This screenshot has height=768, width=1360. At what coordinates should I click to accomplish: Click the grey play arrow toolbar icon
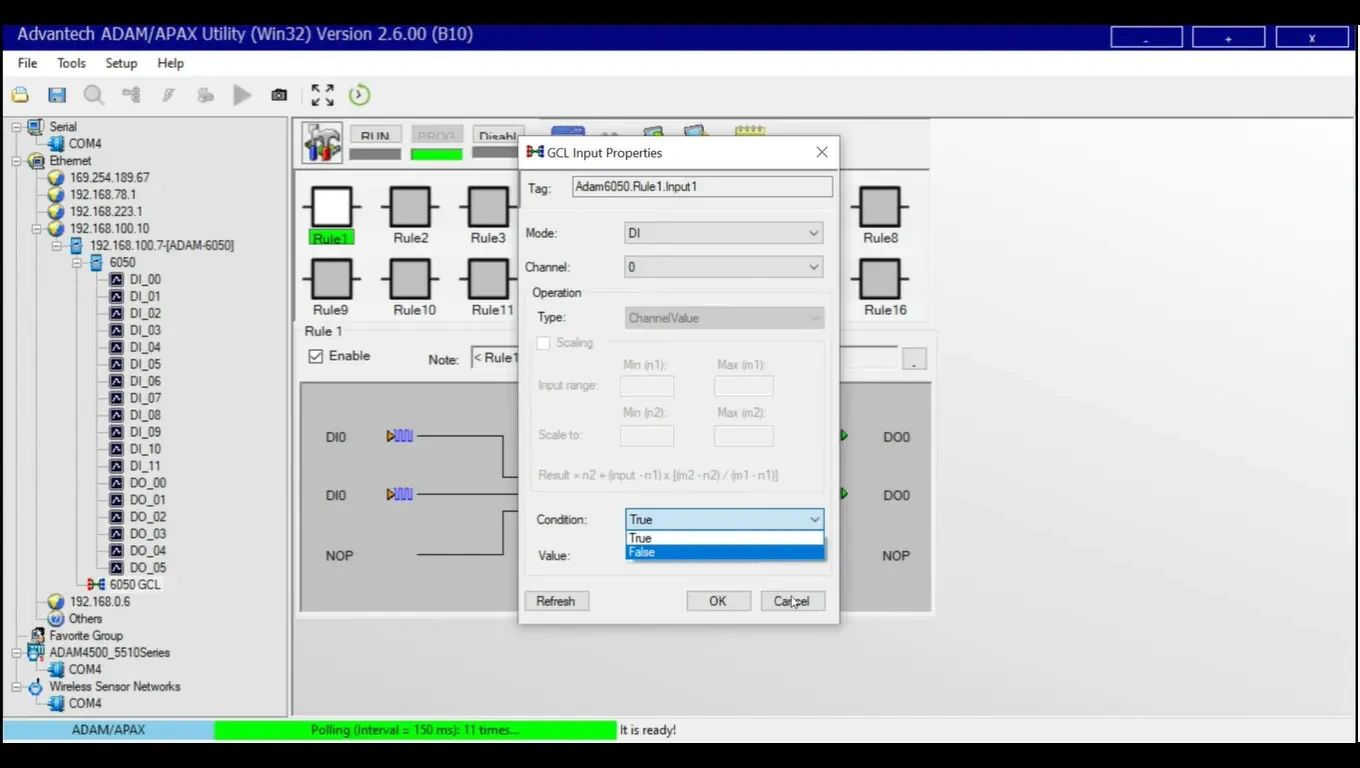point(242,95)
